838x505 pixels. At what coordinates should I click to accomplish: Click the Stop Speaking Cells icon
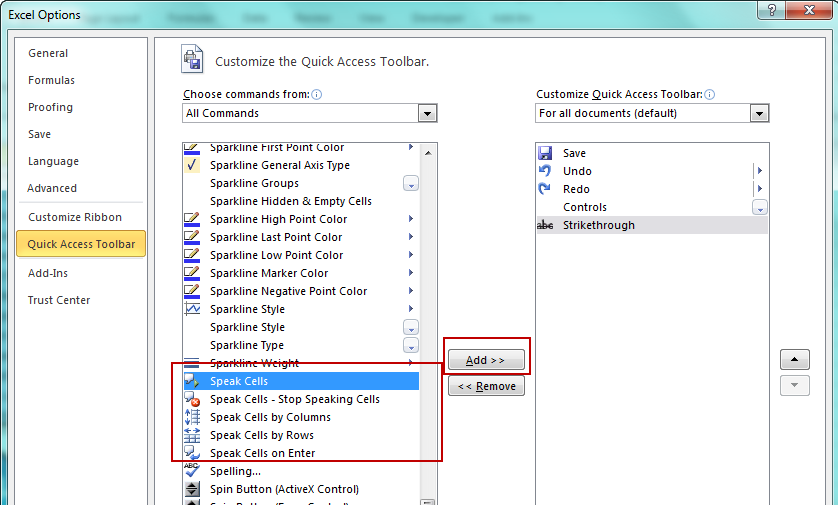(192, 399)
